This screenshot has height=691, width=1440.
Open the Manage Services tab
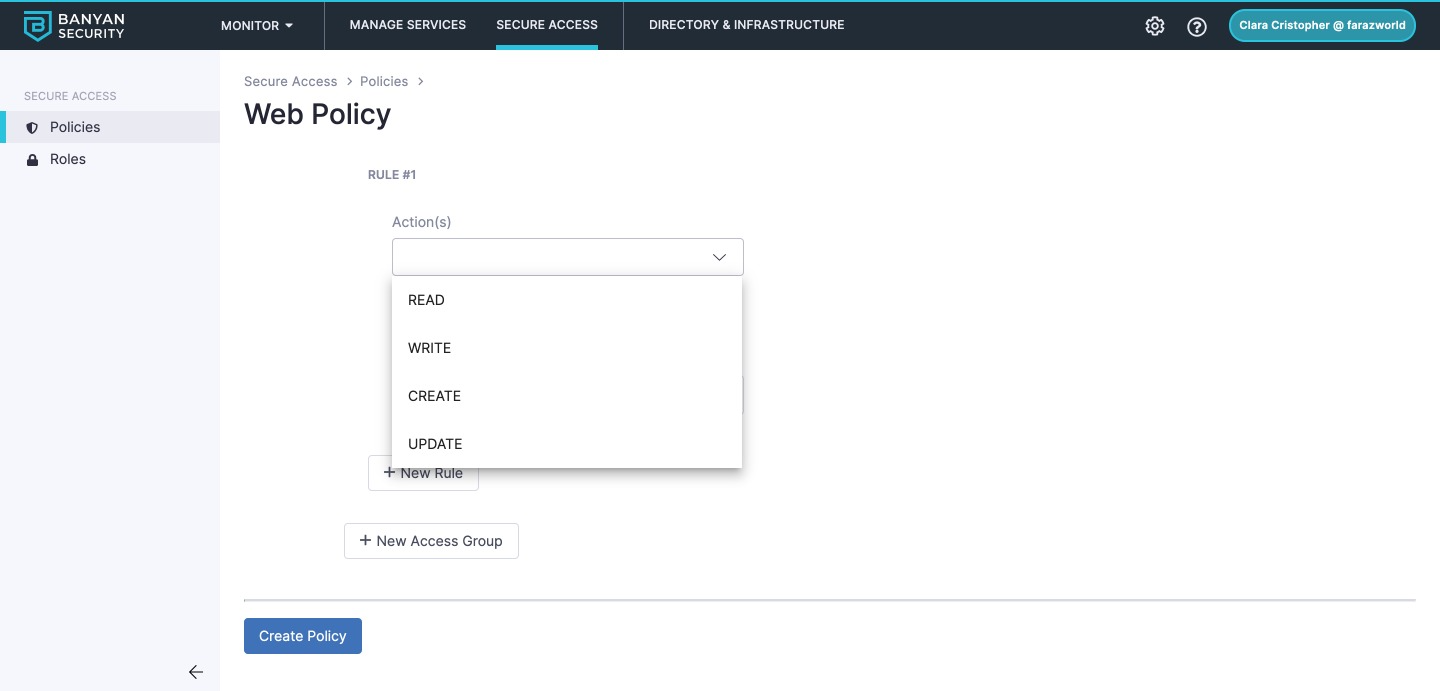(408, 25)
